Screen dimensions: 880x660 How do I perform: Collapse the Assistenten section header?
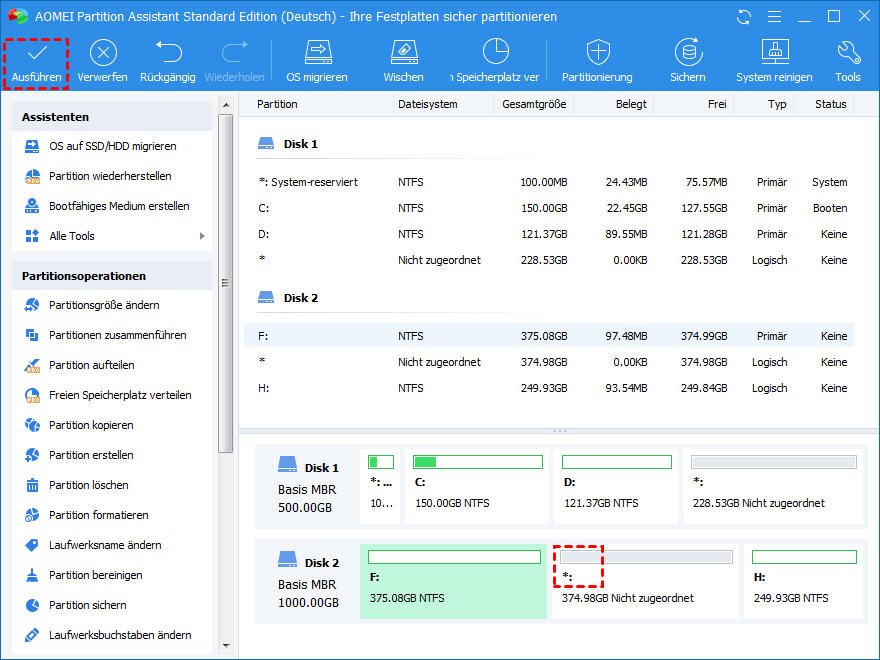(x=112, y=117)
